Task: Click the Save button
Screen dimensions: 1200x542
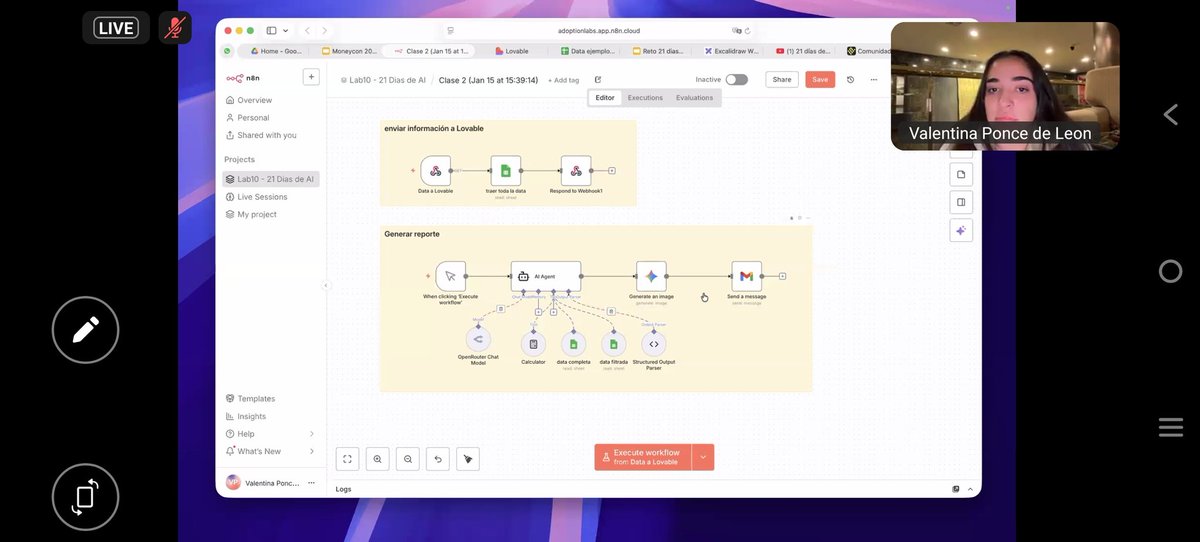Action: click(x=820, y=79)
